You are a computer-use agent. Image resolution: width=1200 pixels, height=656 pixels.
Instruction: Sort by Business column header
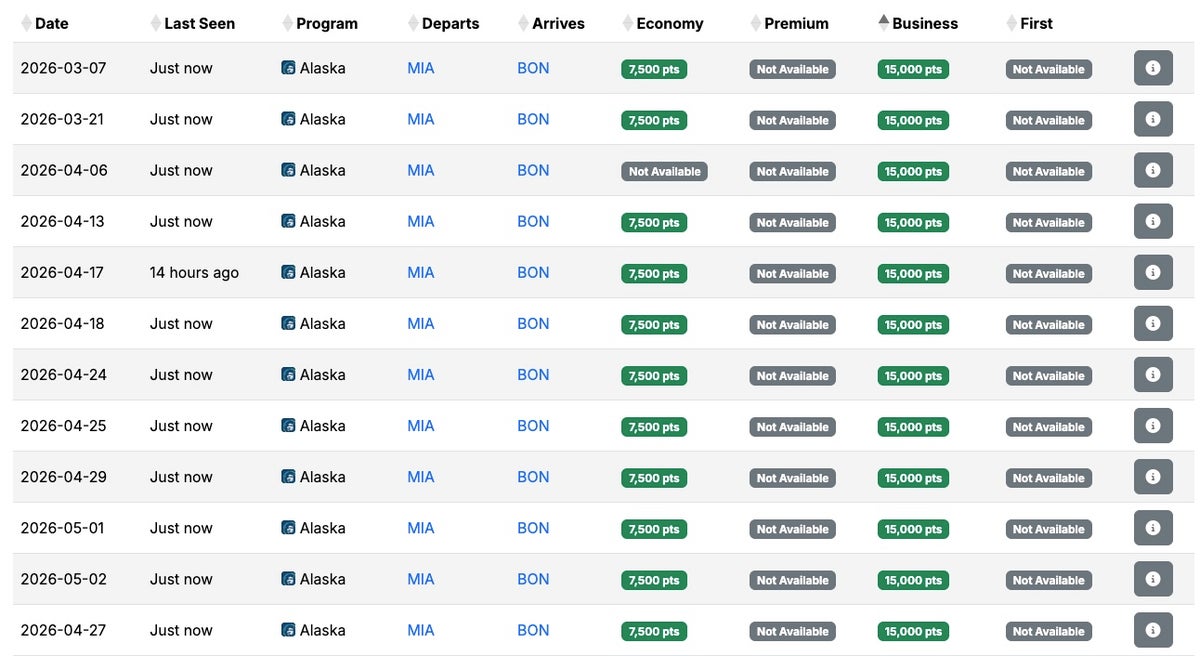924,23
